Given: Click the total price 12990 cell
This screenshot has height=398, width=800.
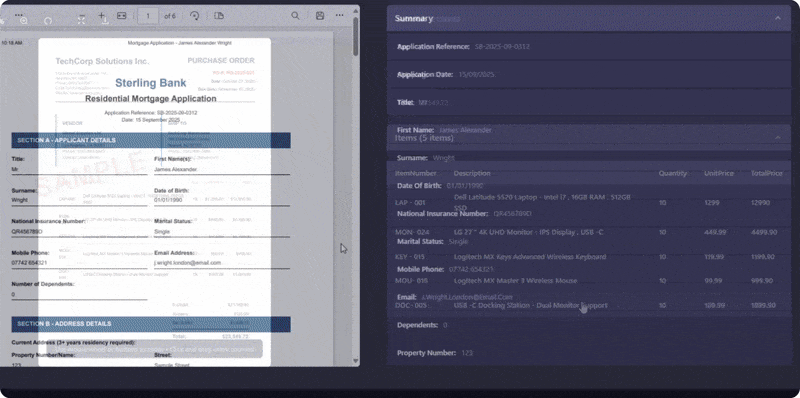Looking at the screenshot, I should click(760, 203).
